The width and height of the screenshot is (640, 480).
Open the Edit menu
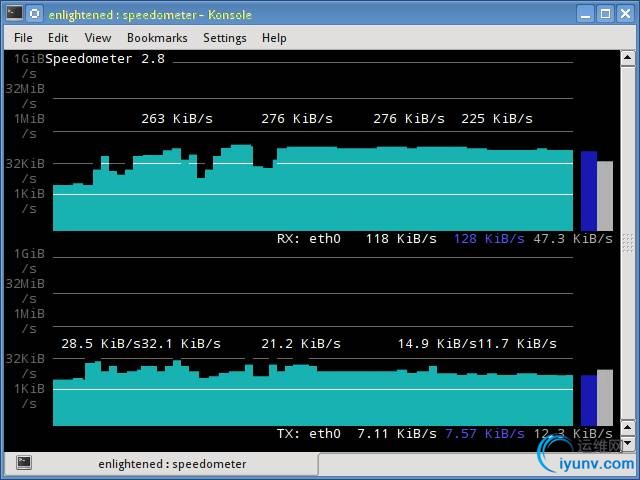[x=58, y=38]
